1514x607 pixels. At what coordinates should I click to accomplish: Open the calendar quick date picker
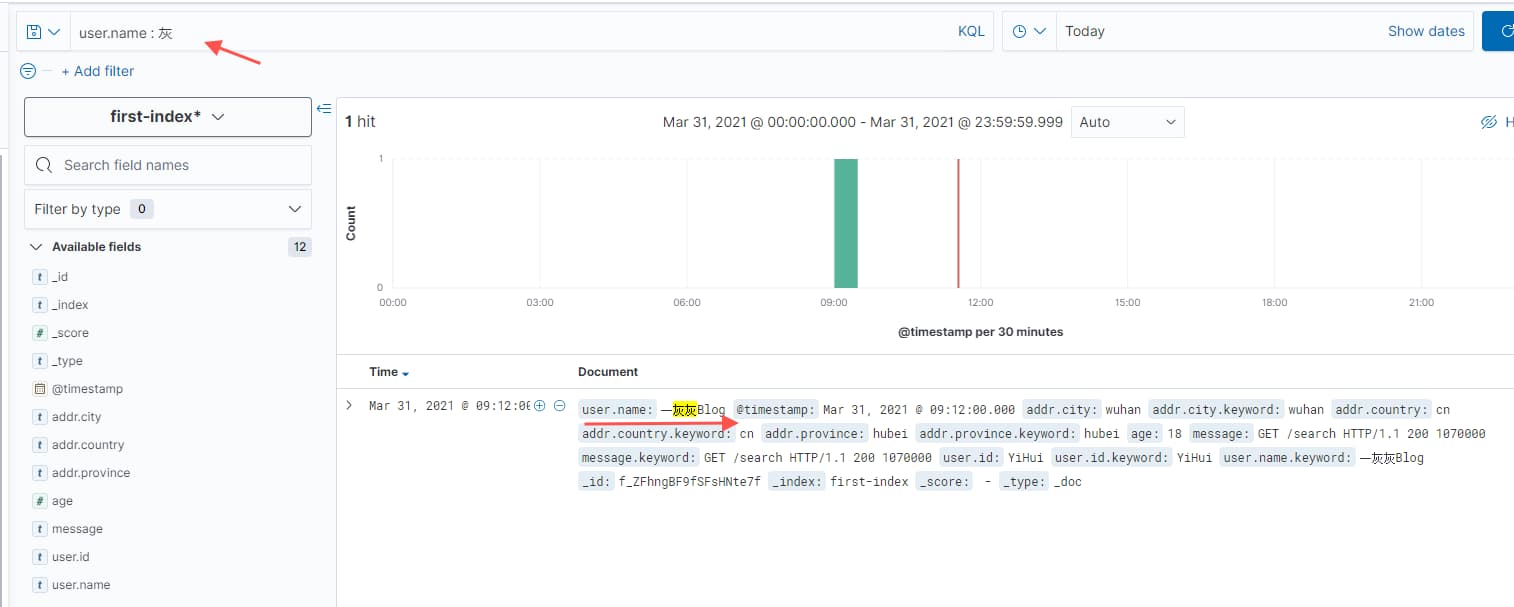coord(1028,32)
